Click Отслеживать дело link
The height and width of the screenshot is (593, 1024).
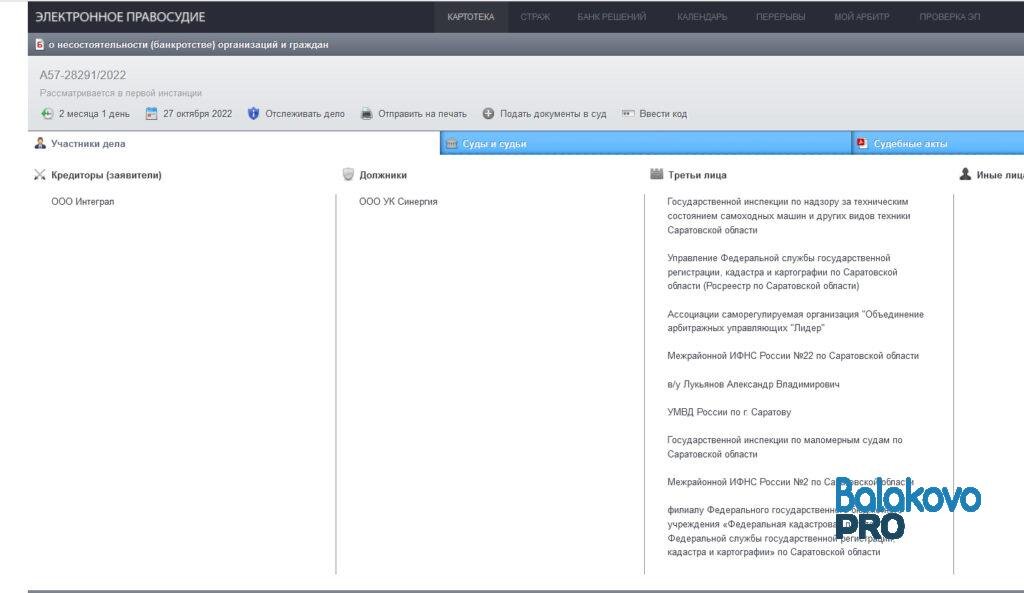(x=304, y=114)
